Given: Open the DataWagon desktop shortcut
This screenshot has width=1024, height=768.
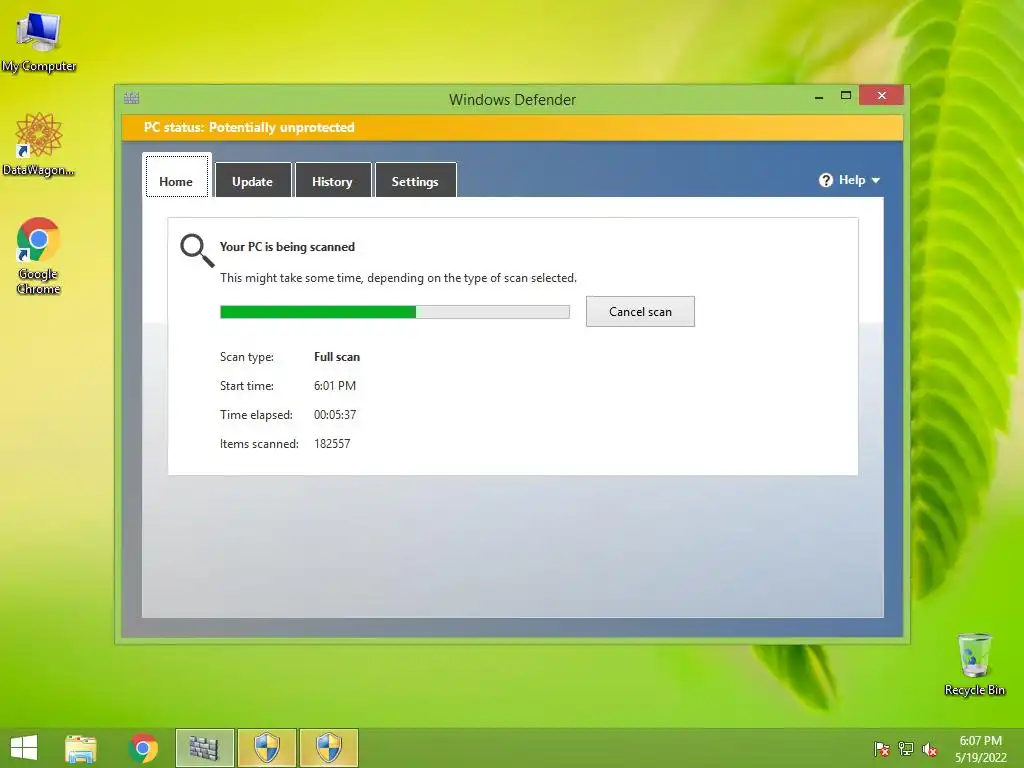Looking at the screenshot, I should (39, 144).
